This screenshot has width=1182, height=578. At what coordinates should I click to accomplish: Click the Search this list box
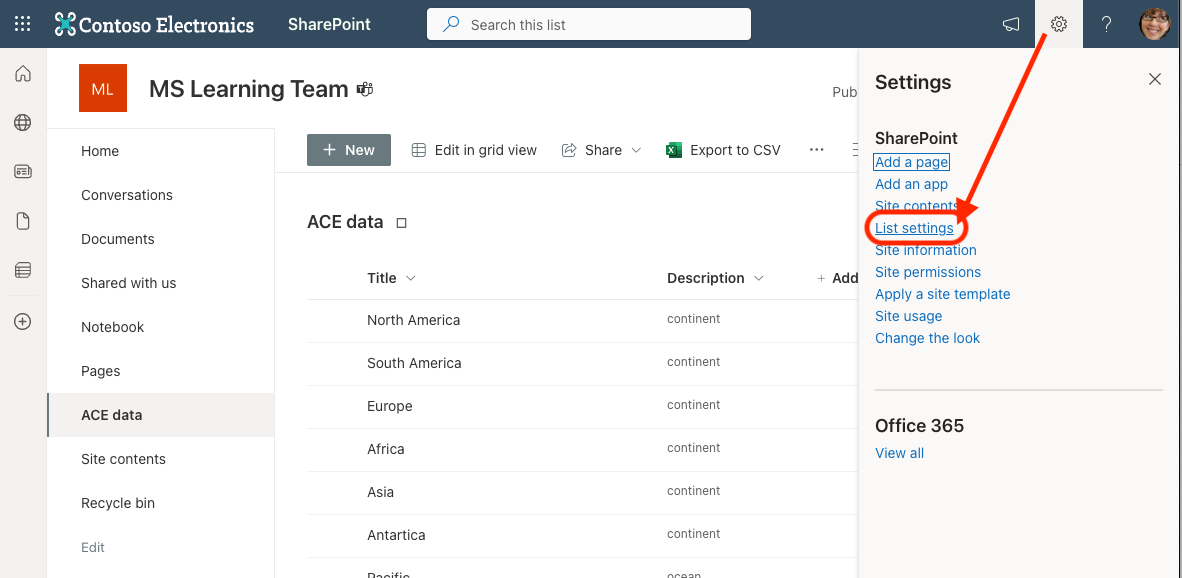589,24
